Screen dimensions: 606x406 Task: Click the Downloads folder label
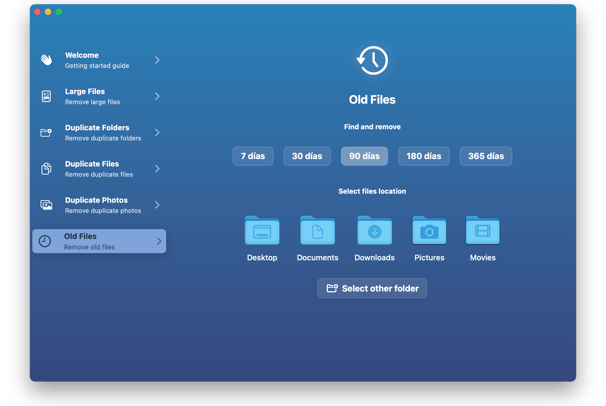(x=374, y=258)
